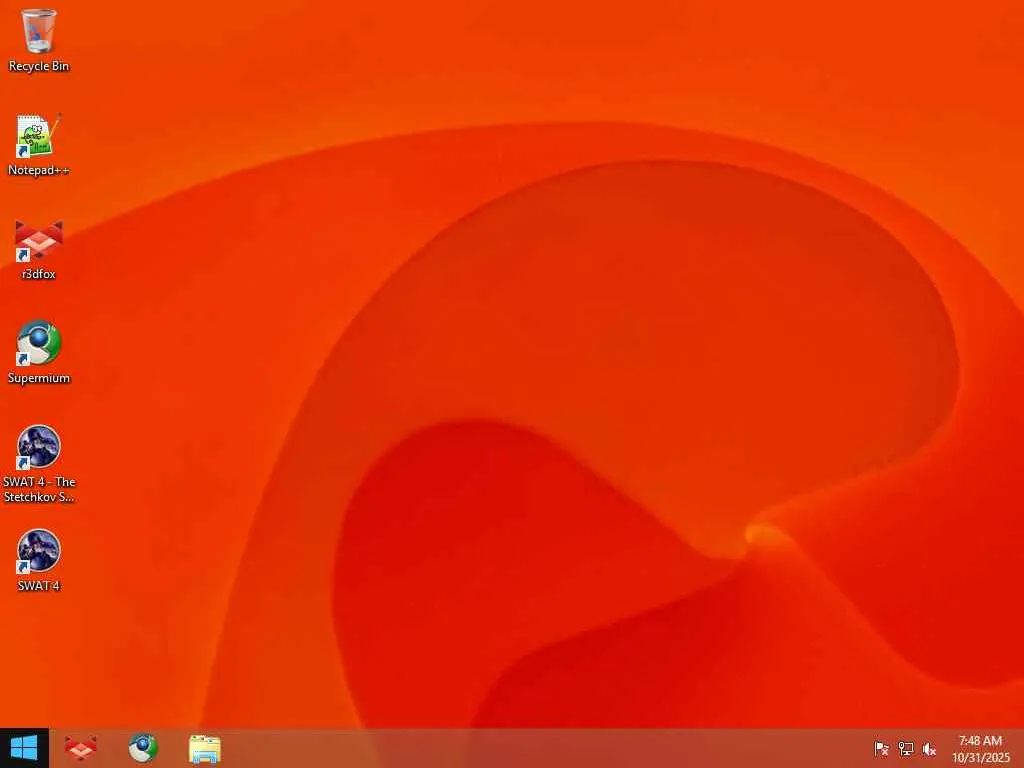Select the Recycle Bin desktop icon
The height and width of the screenshot is (768, 1024).
39,40
